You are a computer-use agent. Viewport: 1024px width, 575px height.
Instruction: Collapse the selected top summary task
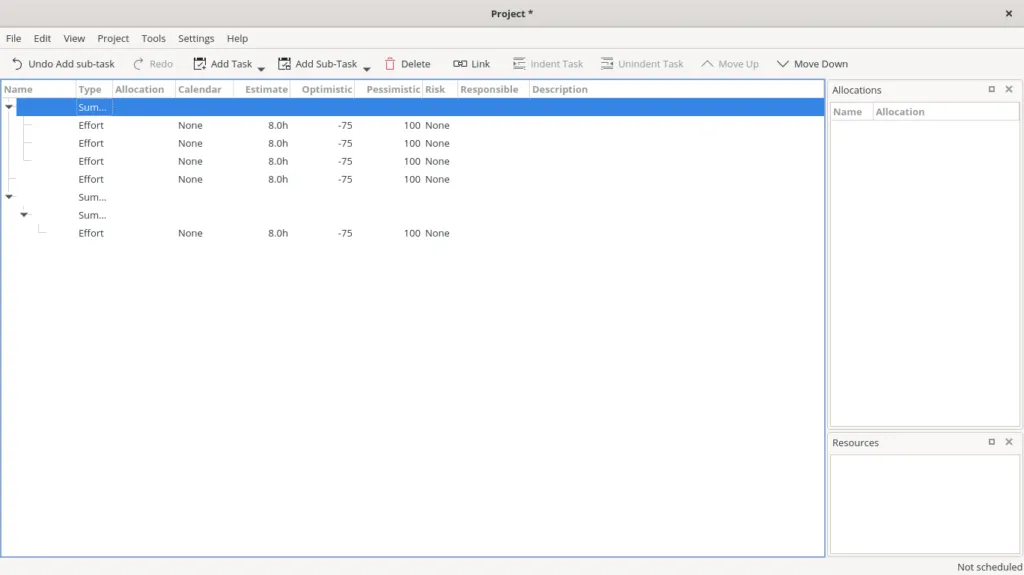(x=9, y=107)
